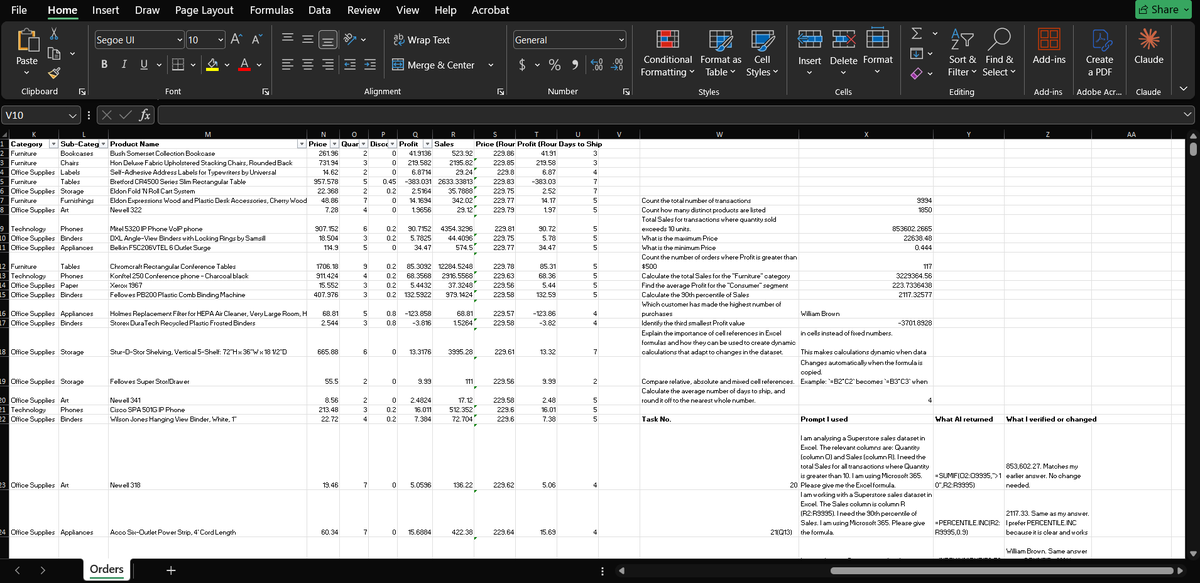This screenshot has width=1200, height=583.
Task: Toggle Bold formatting
Action: click(x=104, y=65)
